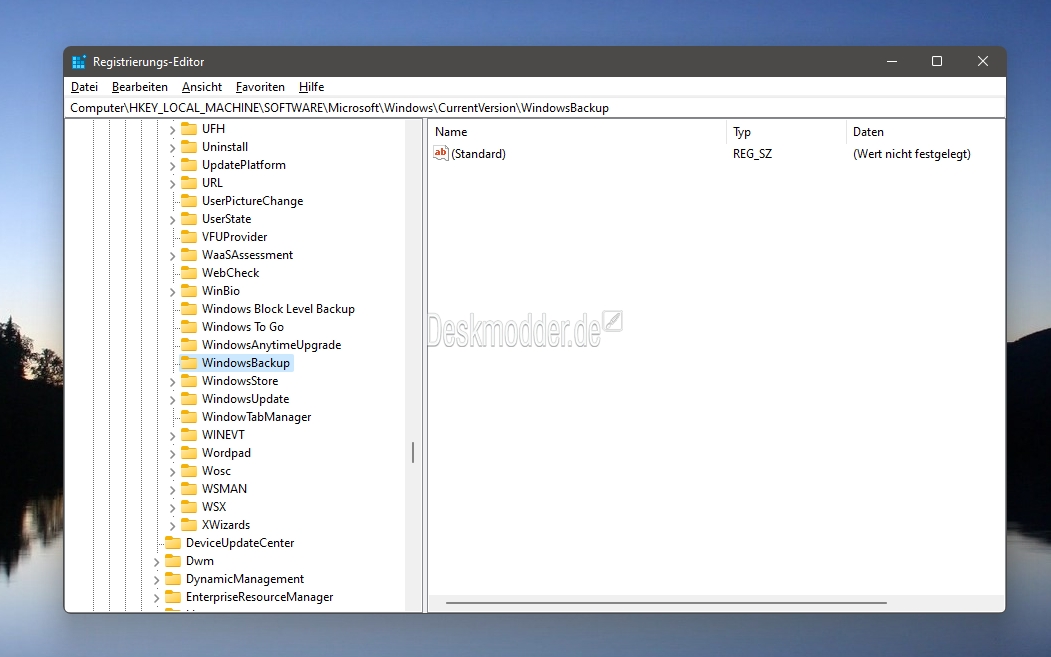
Task: Click the WindowsBackup folder icon
Action: pos(188,363)
